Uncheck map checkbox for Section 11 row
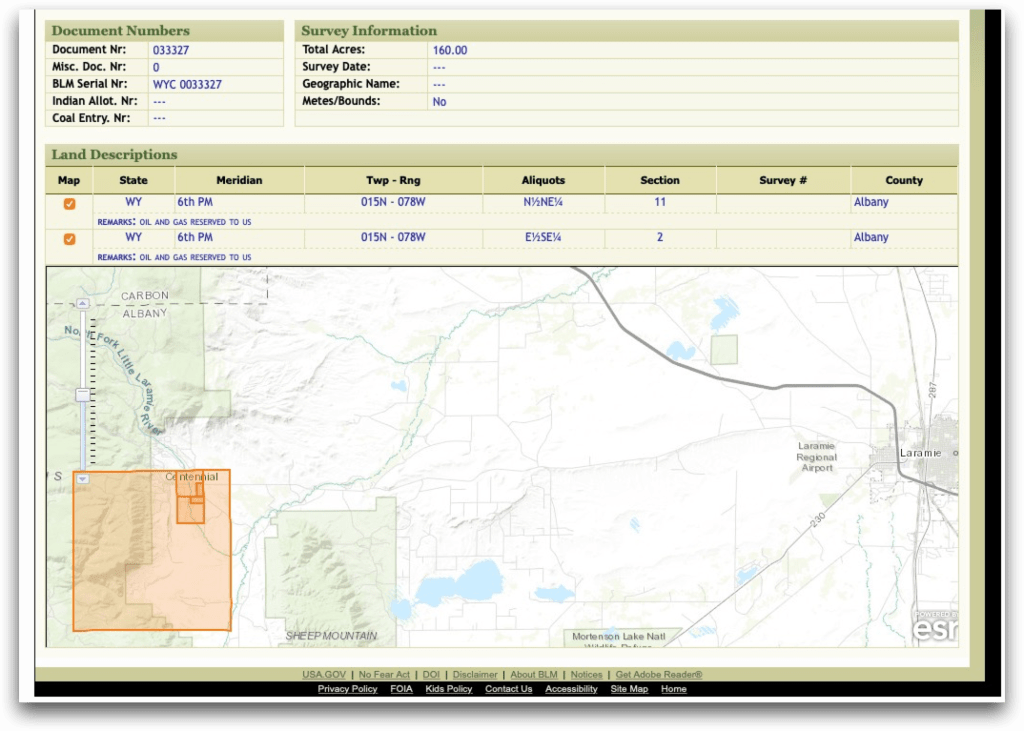The width and height of the screenshot is (1024, 731). 69,204
